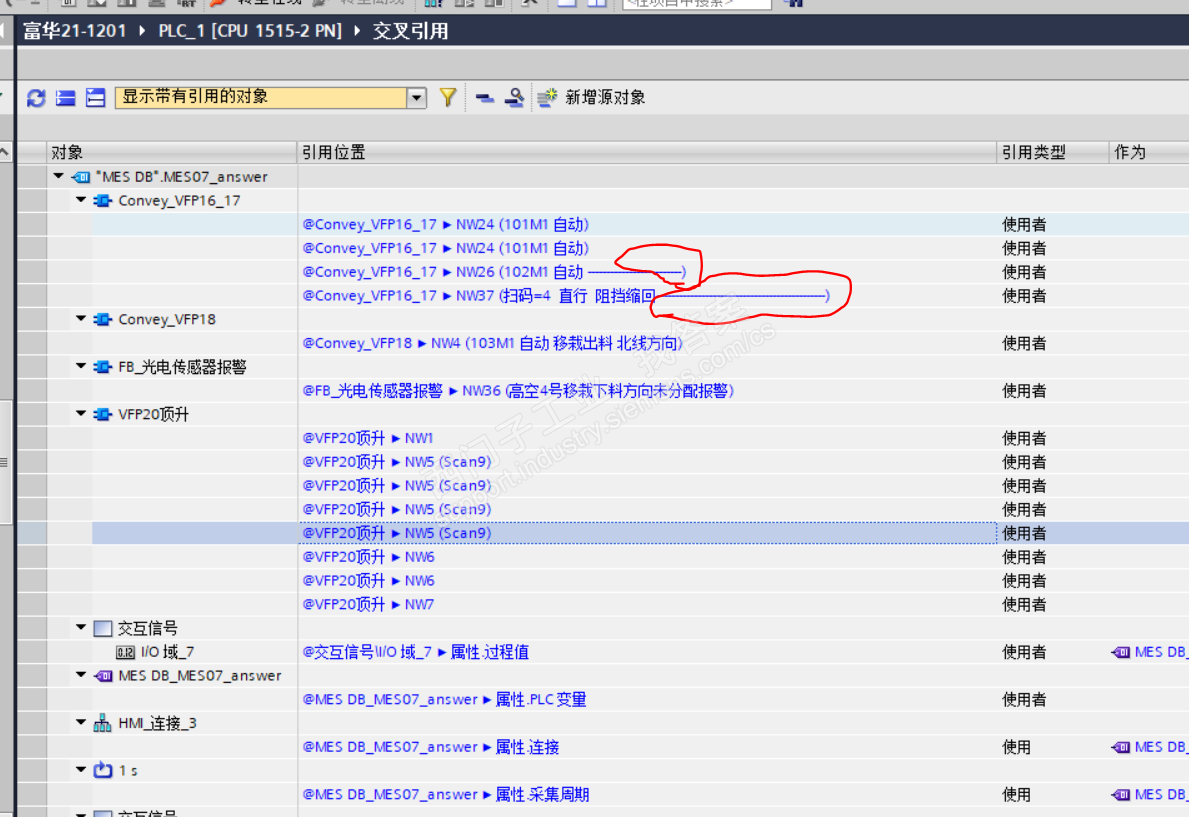Image resolution: width=1189 pixels, height=817 pixels.
Task: Collapse the Convey_VFP16_17 node
Action: coord(81,200)
